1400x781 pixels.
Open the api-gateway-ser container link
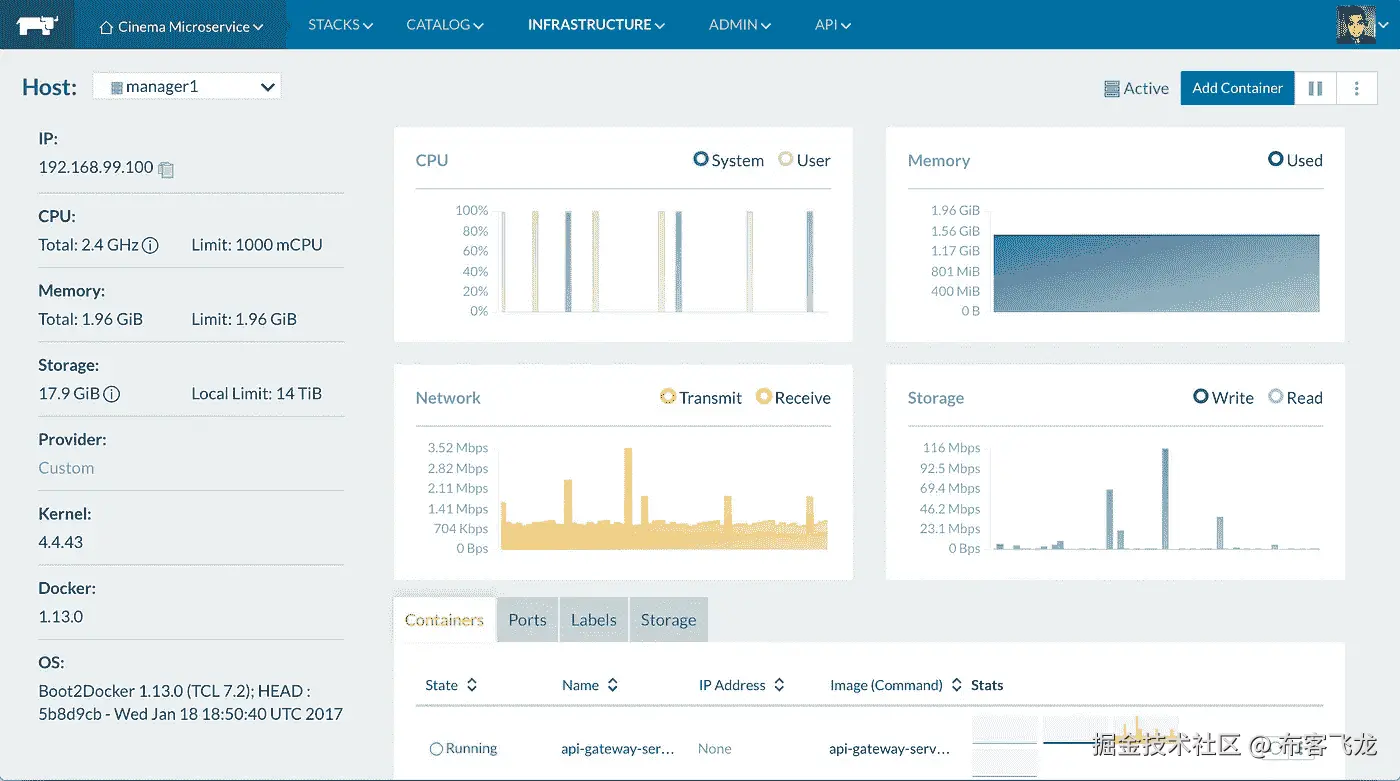click(x=618, y=748)
